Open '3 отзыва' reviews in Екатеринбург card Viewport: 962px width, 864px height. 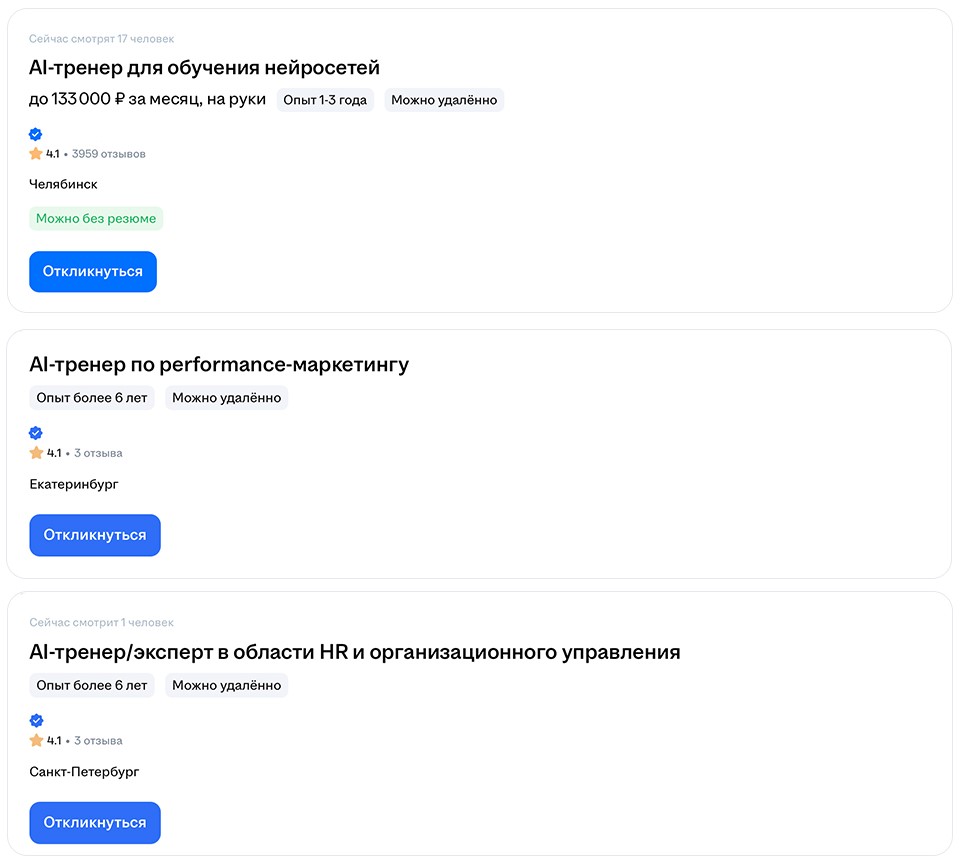coord(98,453)
